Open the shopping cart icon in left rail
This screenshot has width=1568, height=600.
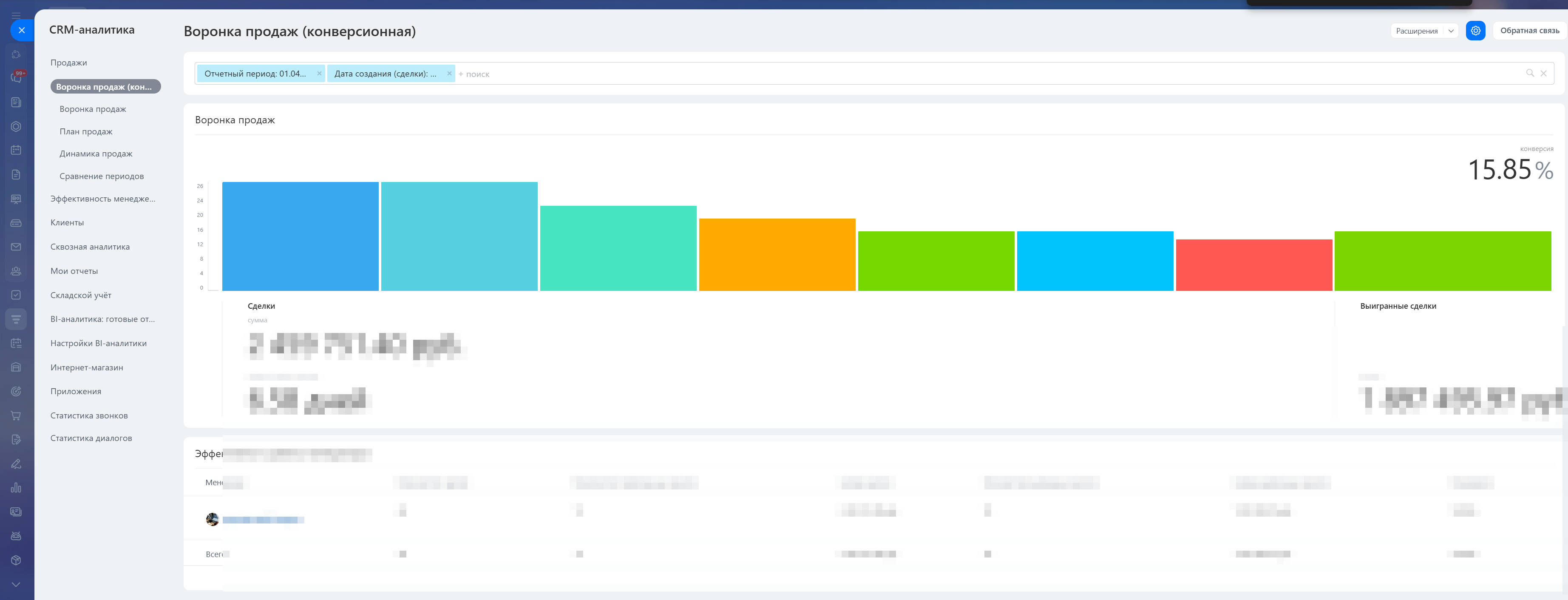[16, 415]
